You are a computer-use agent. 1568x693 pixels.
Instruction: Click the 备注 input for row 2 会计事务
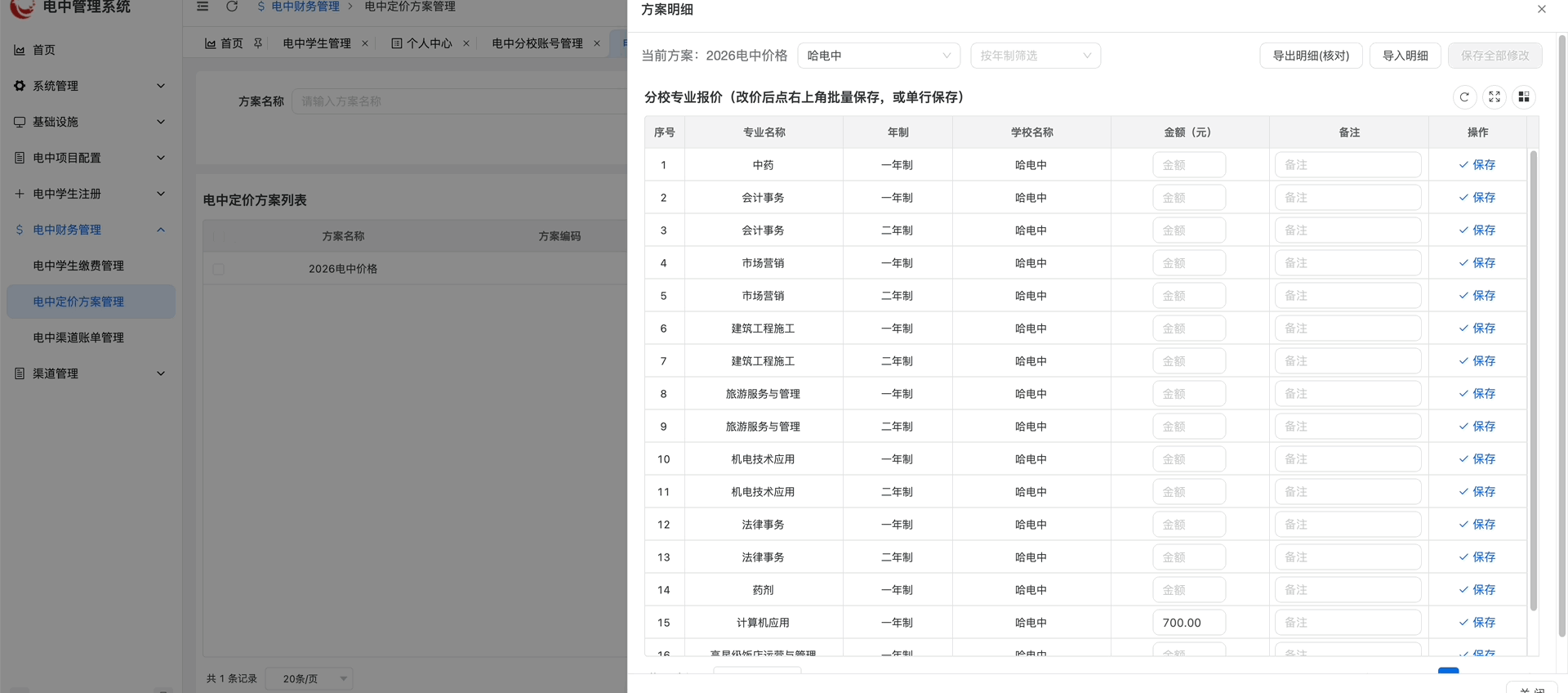pos(1347,198)
